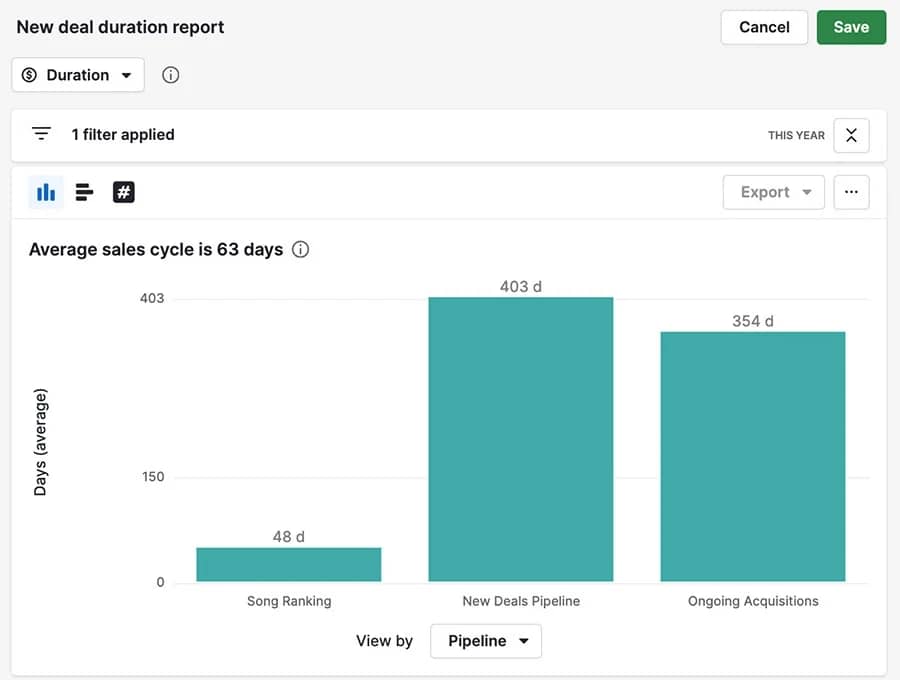Click the collapse filter bar icon
Viewport: 900px width, 680px height.
[x=851, y=134]
